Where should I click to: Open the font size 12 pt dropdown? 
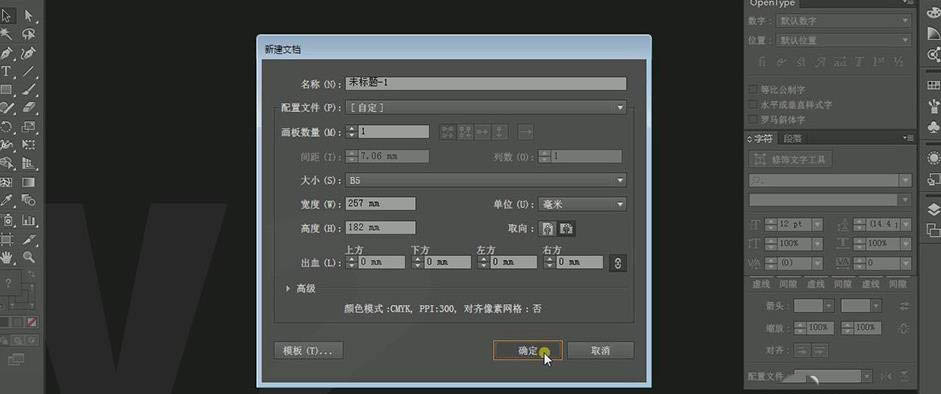[x=816, y=225]
